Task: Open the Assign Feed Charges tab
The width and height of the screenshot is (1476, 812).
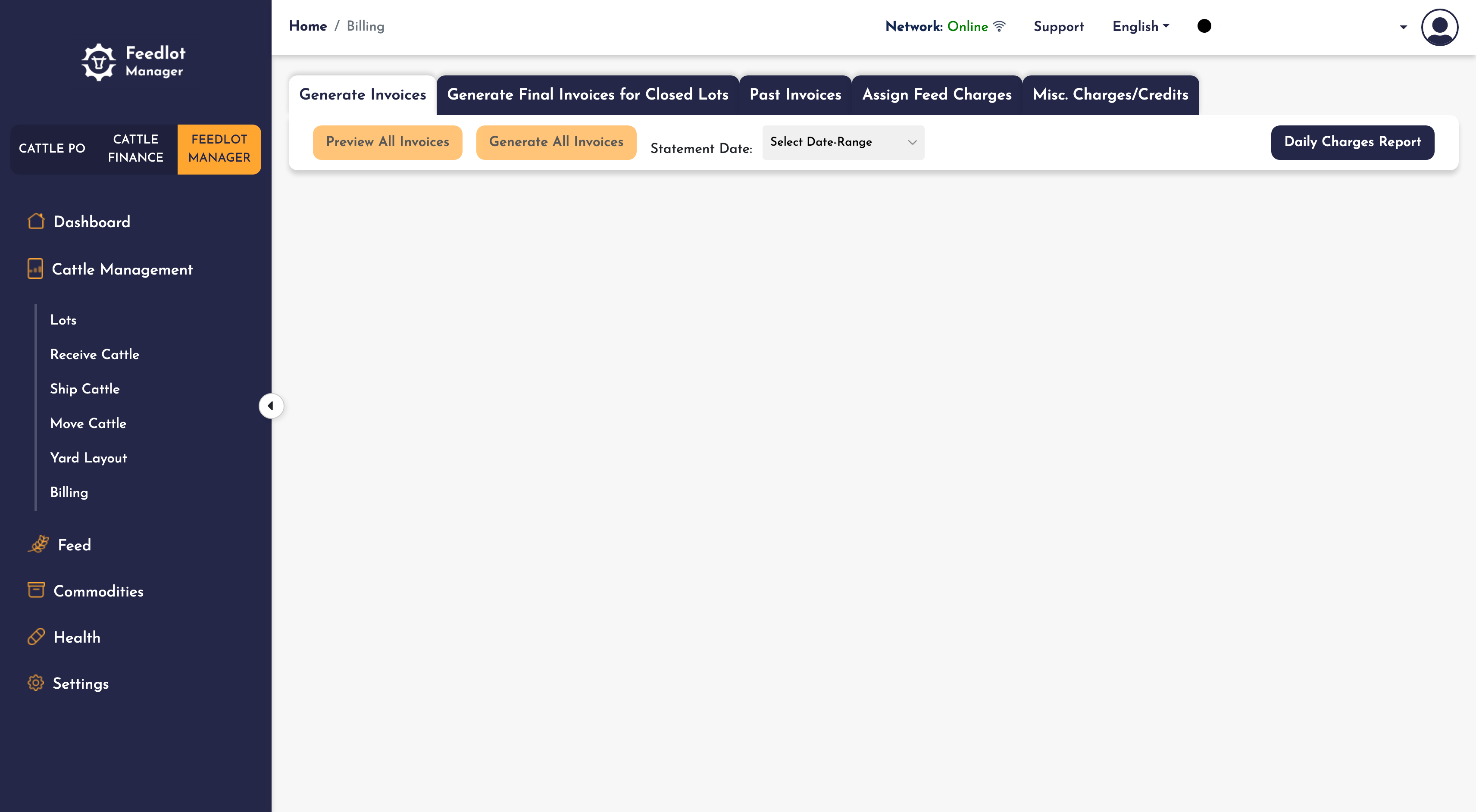Action: (937, 94)
